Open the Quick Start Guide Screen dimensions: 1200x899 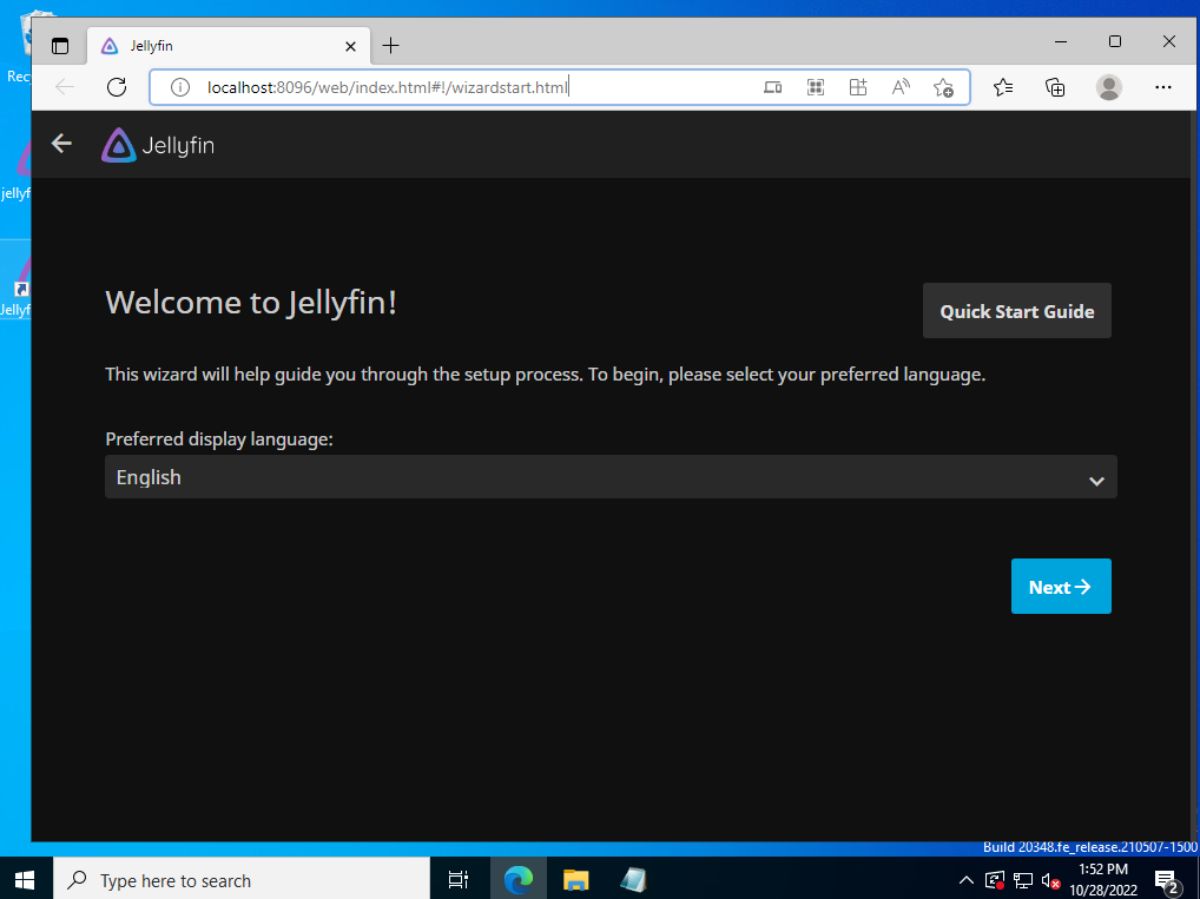click(1016, 311)
